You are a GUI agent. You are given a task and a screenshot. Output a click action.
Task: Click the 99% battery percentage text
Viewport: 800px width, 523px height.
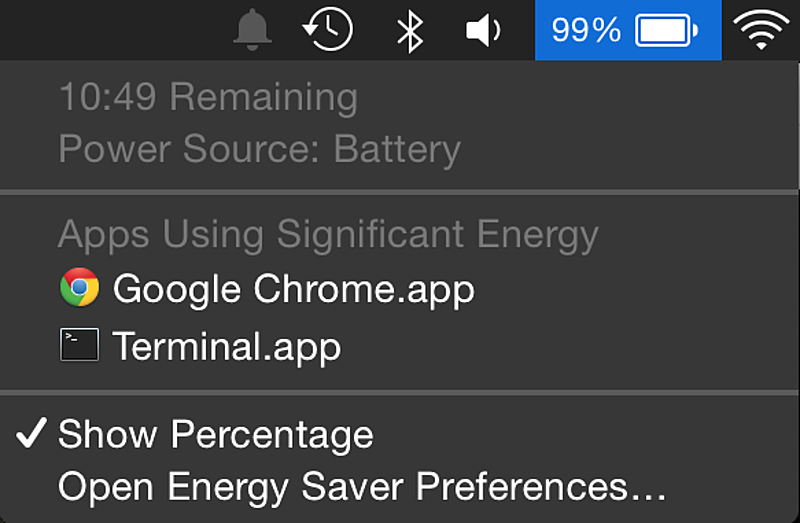pyautogui.click(x=586, y=30)
